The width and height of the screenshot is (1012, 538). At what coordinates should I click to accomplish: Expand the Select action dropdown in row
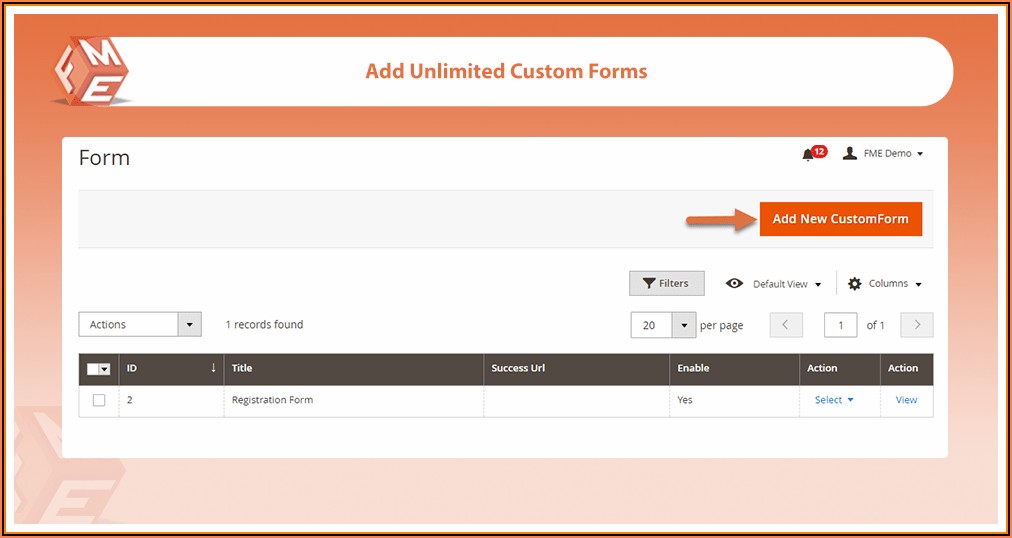point(834,400)
